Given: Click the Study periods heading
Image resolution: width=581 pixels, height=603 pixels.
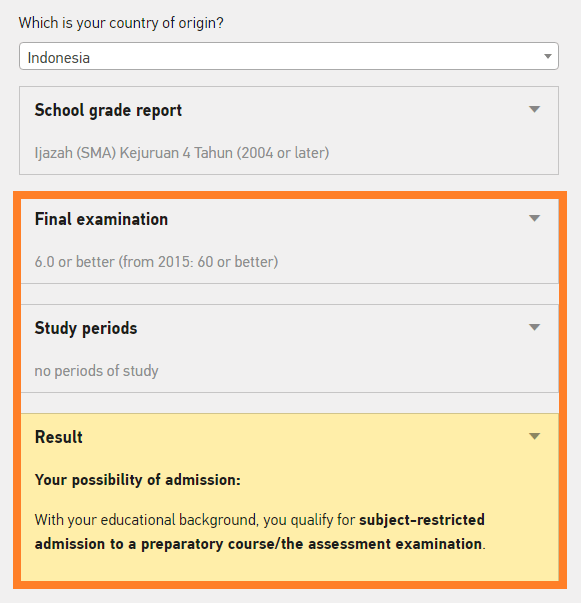Looking at the screenshot, I should (86, 328).
